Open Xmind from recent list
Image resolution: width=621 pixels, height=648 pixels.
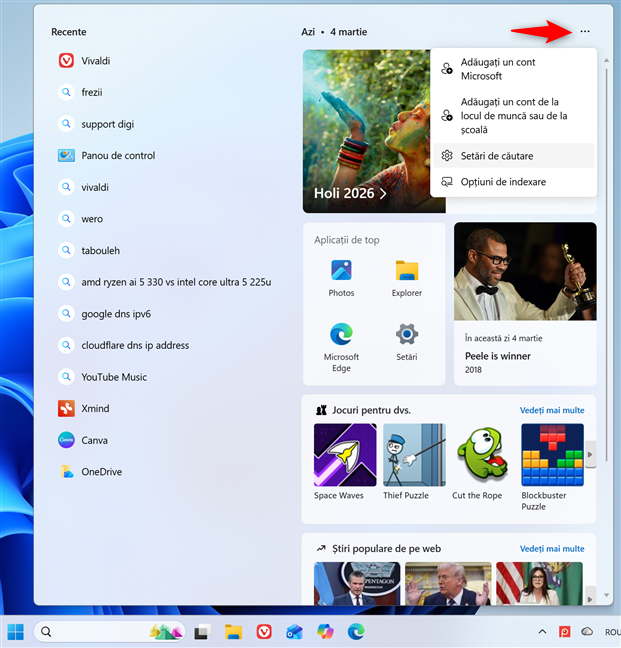[x=95, y=408]
